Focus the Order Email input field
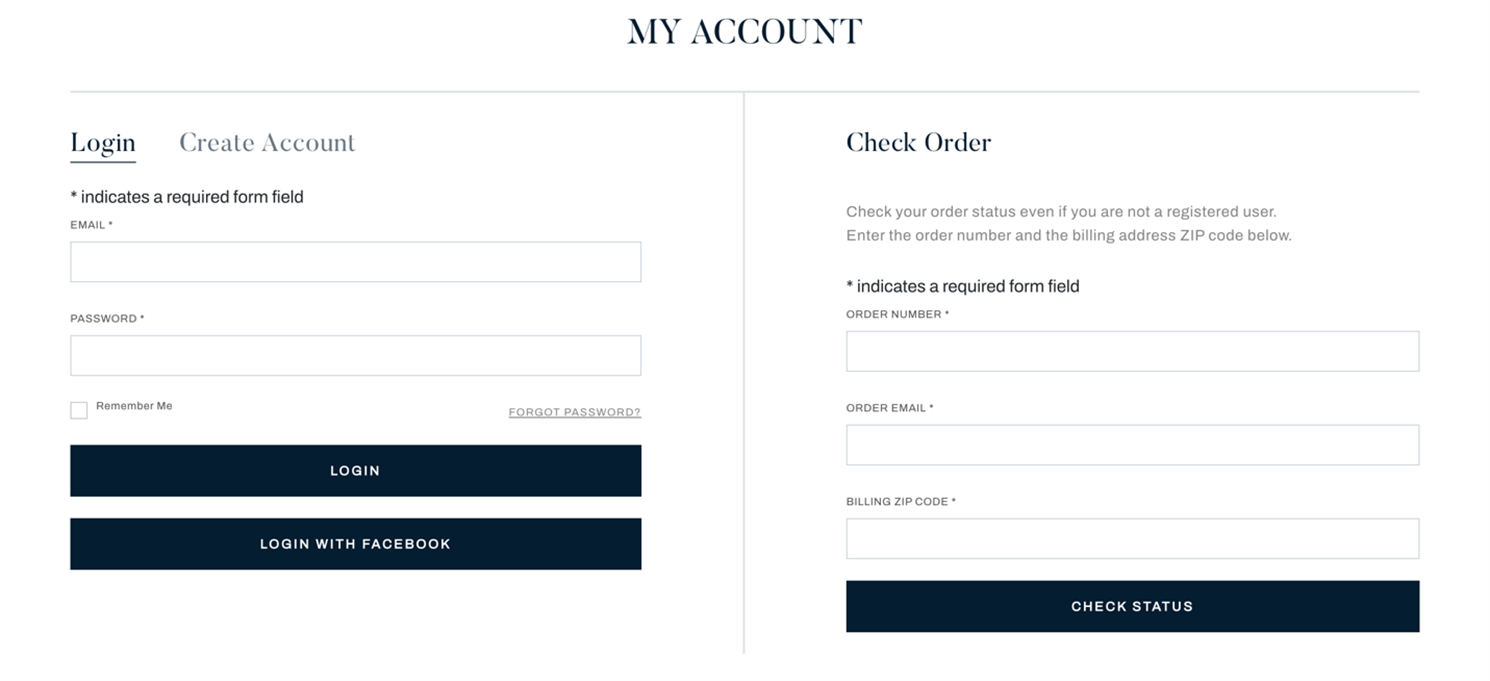 [1132, 445]
